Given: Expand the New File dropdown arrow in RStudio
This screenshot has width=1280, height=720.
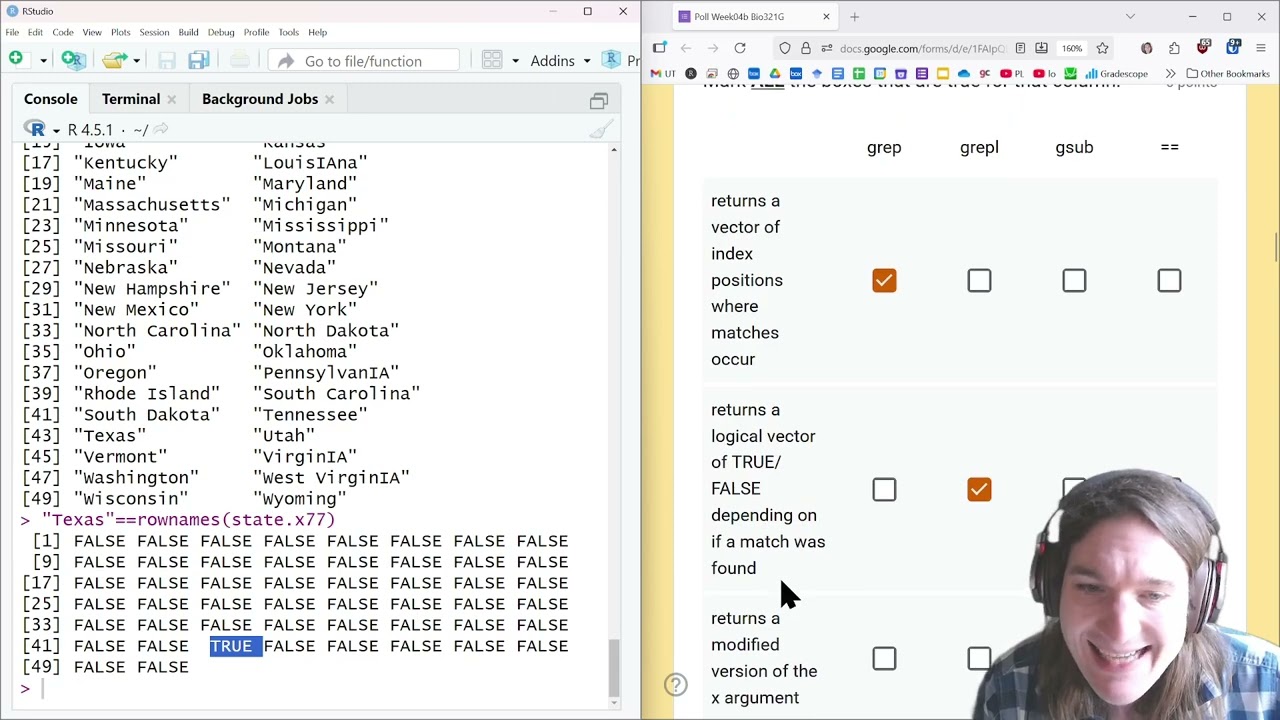Looking at the screenshot, I should pos(43,61).
